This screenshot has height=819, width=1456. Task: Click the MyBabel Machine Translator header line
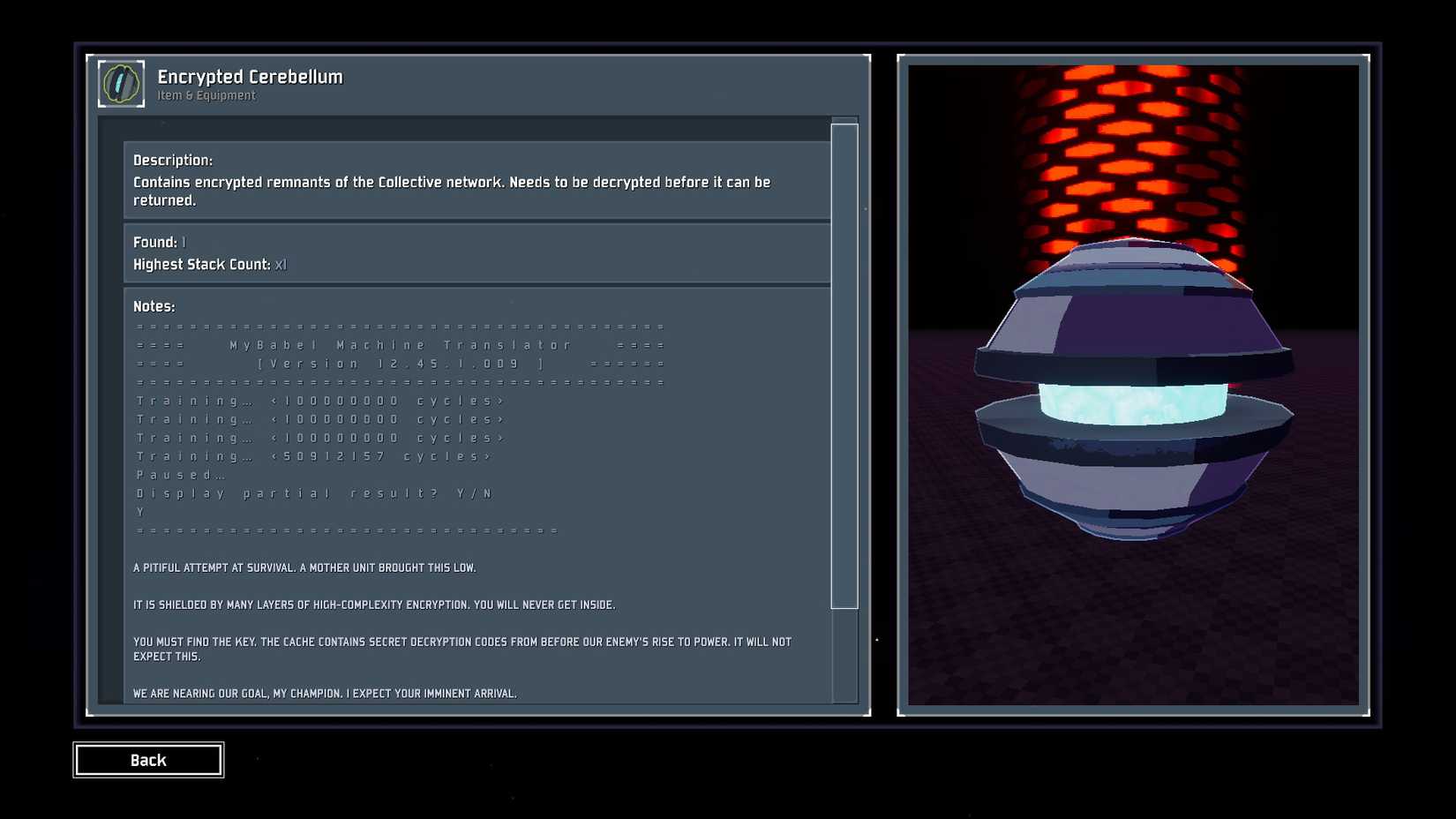(401, 345)
